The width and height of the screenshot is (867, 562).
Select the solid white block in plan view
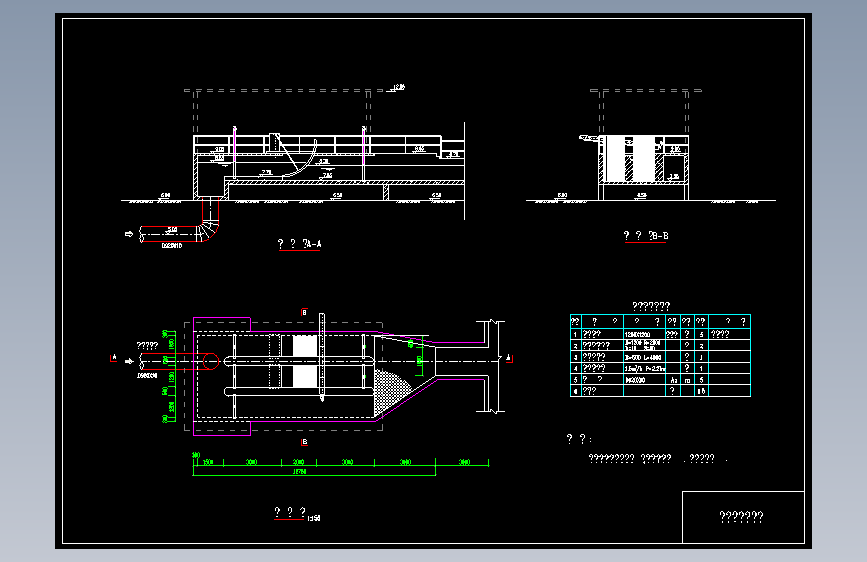pyautogui.click(x=305, y=361)
